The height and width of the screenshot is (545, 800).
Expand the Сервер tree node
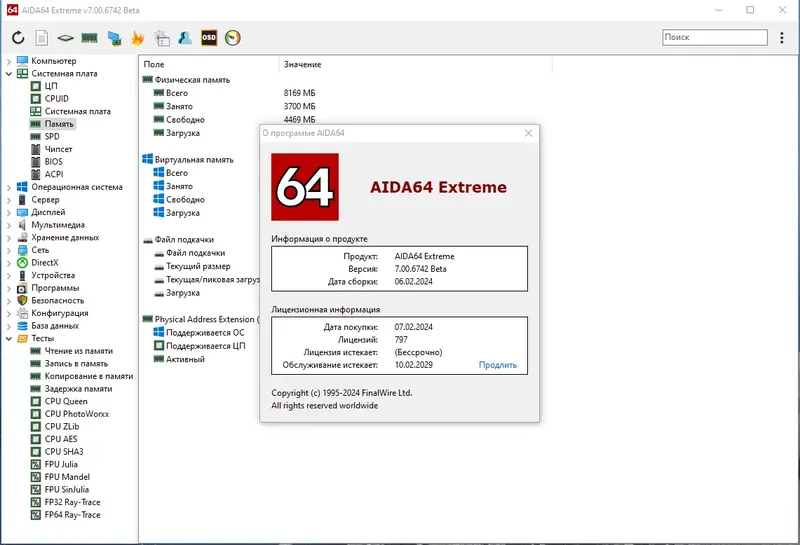9,200
